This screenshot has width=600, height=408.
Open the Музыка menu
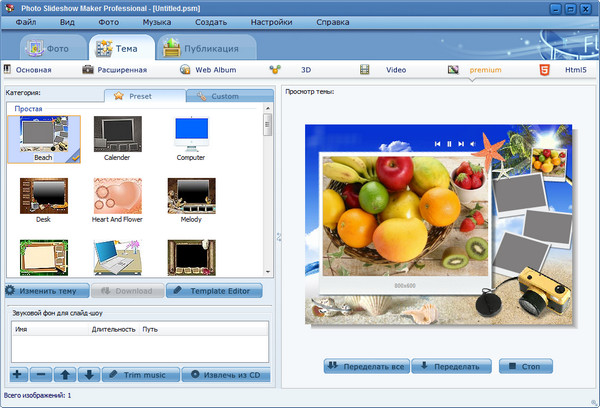tap(157, 22)
